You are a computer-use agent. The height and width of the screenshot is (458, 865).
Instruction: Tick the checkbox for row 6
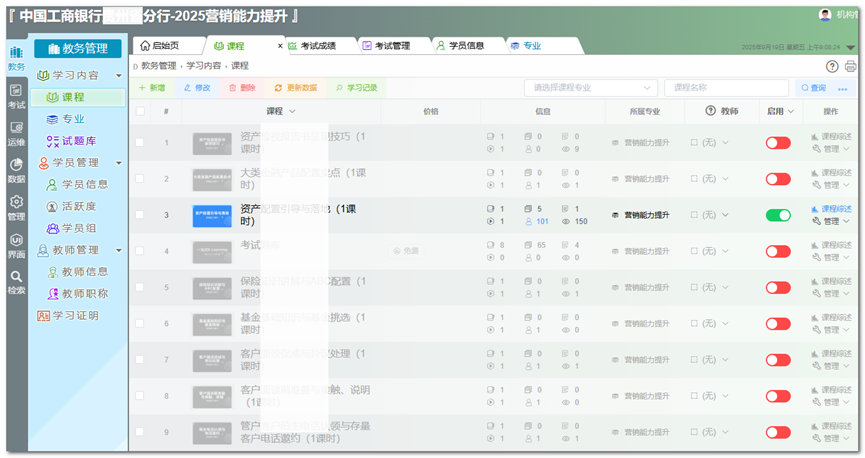(140, 323)
